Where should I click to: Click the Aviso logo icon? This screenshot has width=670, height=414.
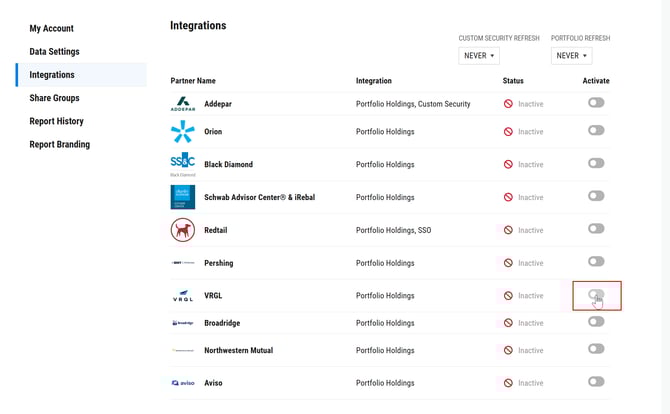click(183, 383)
